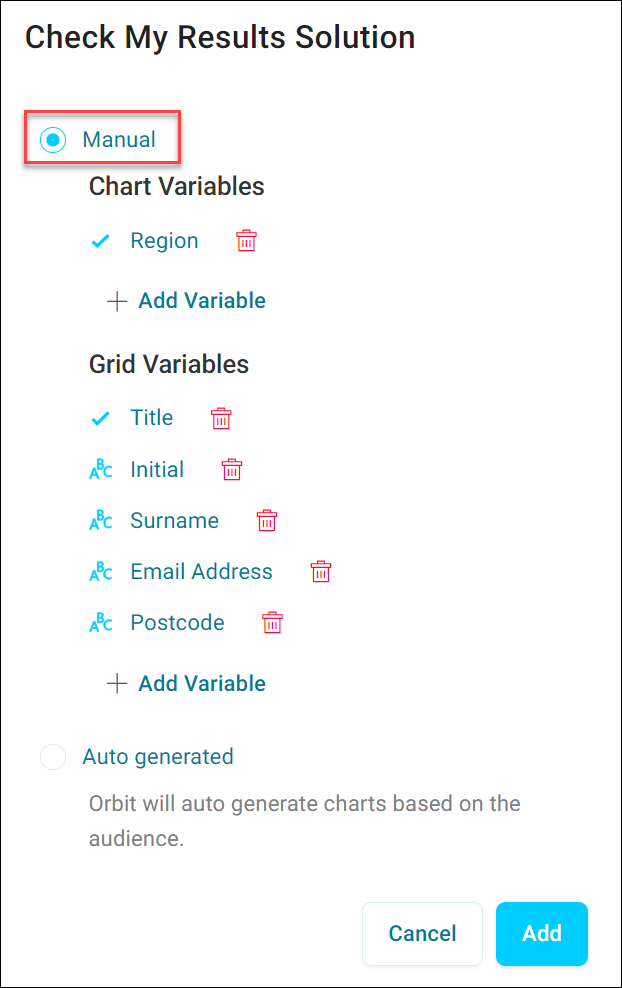Image resolution: width=622 pixels, height=988 pixels.
Task: Click the checkmark icon next to Title
Action: (101, 418)
